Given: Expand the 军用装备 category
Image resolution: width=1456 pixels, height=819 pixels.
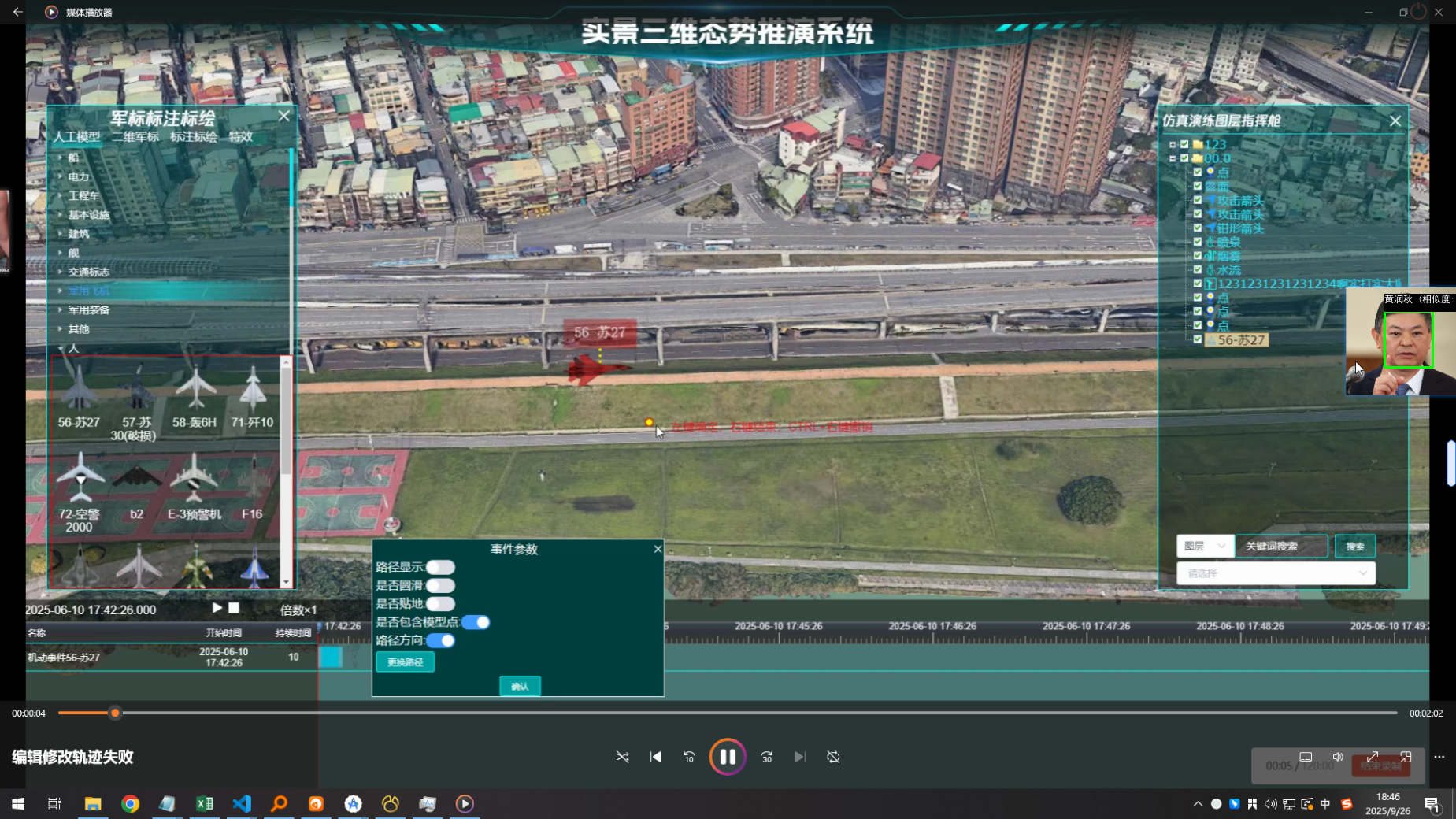Looking at the screenshot, I should pos(88,310).
